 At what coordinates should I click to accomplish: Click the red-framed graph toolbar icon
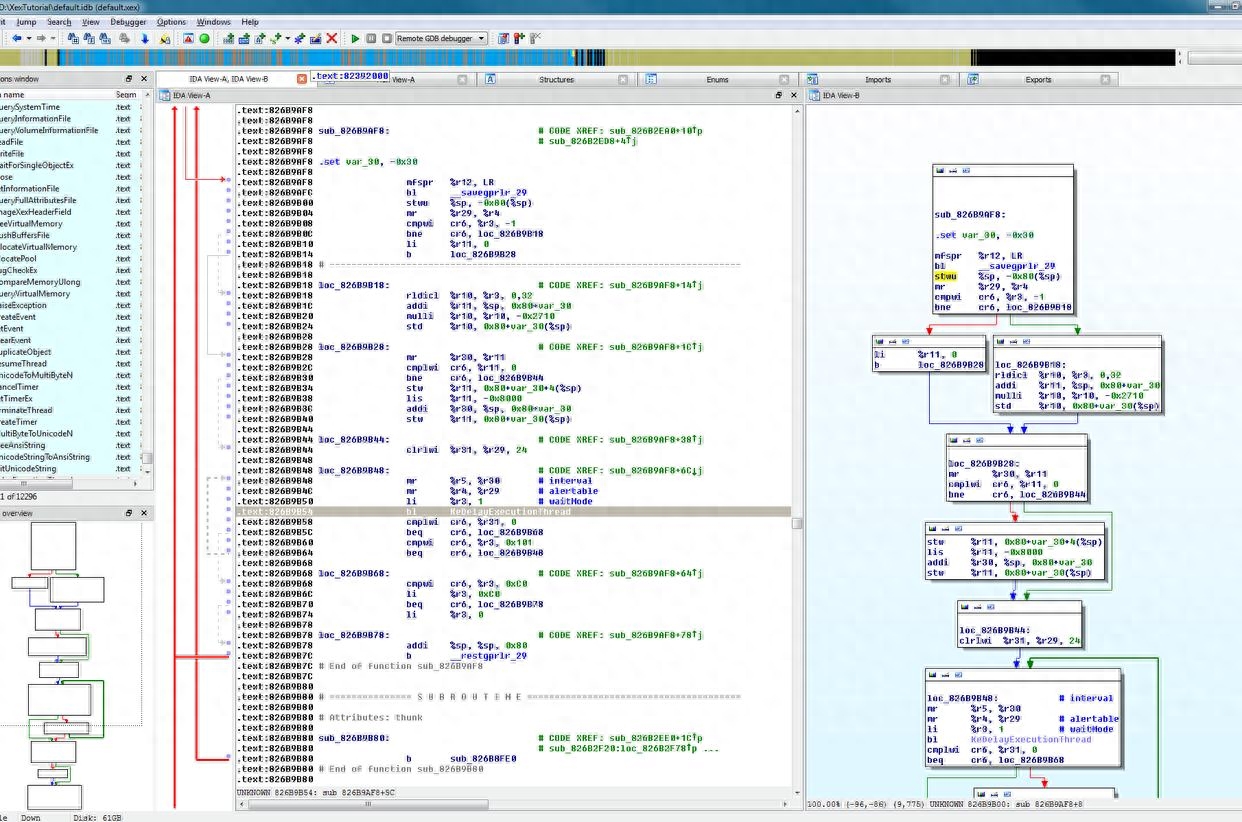tap(189, 38)
